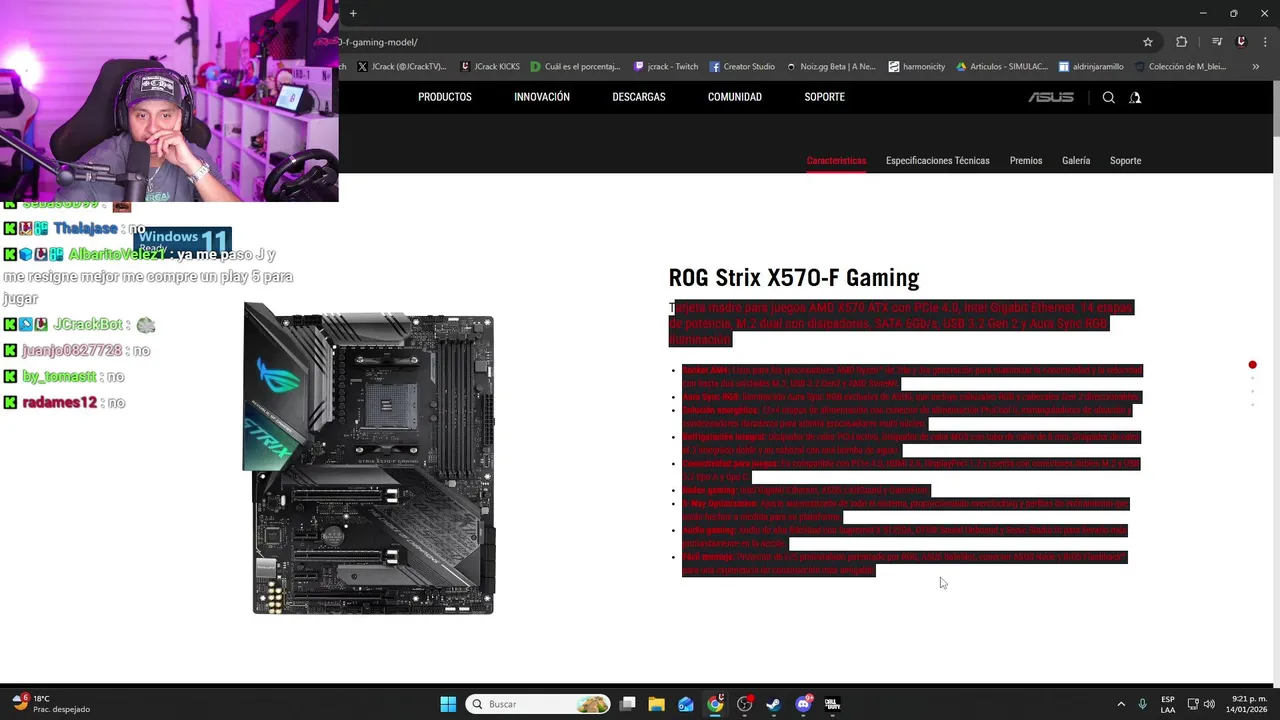Open JCrack KICKS bookmark

click(490, 67)
